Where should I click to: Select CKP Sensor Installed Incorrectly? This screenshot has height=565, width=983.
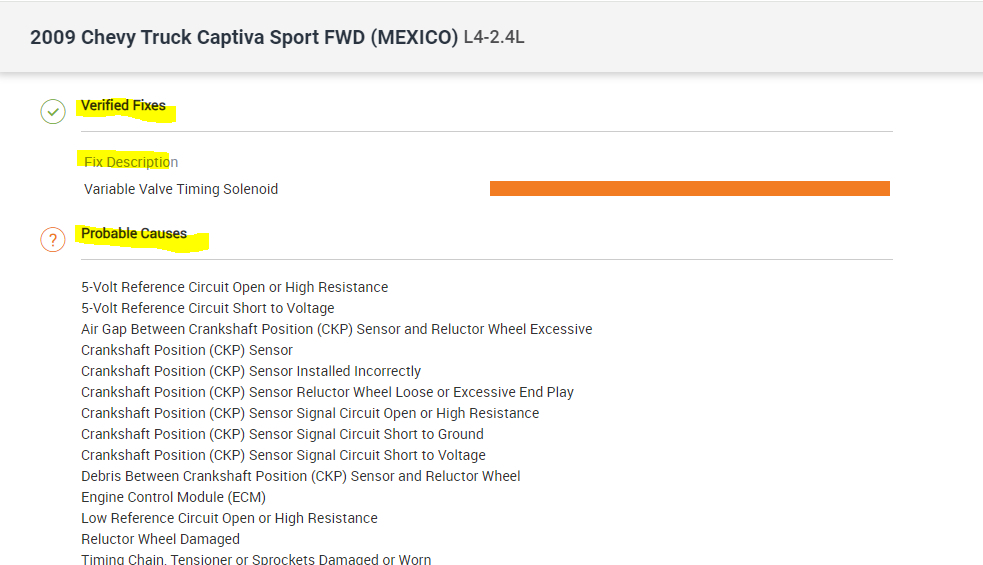[x=251, y=371]
